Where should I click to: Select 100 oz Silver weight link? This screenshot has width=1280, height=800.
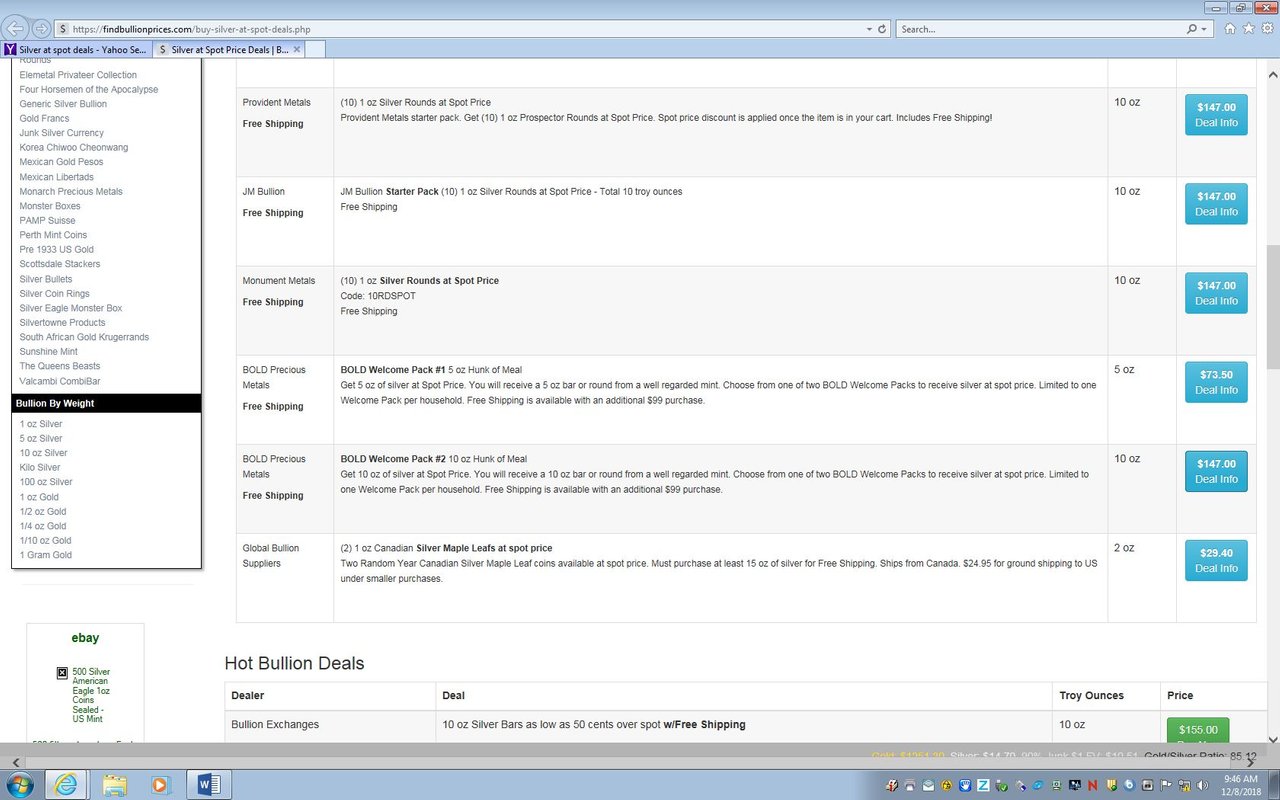[46, 482]
